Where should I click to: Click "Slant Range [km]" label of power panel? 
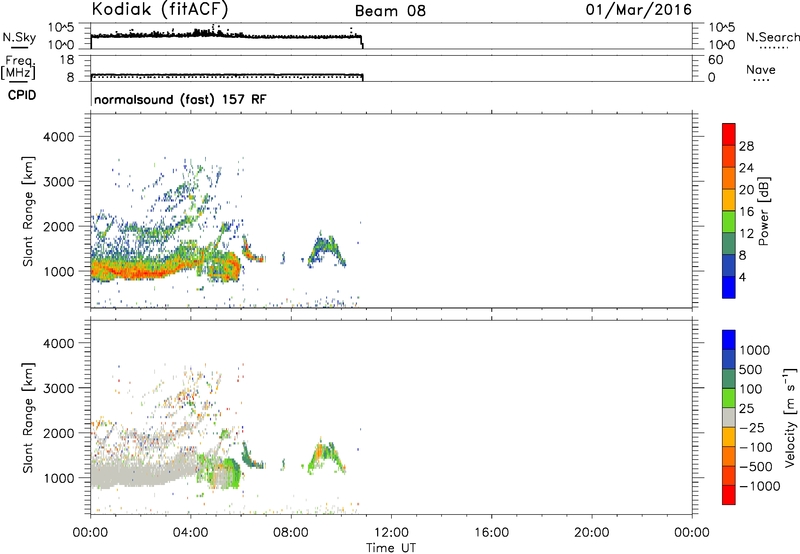click(x=28, y=211)
